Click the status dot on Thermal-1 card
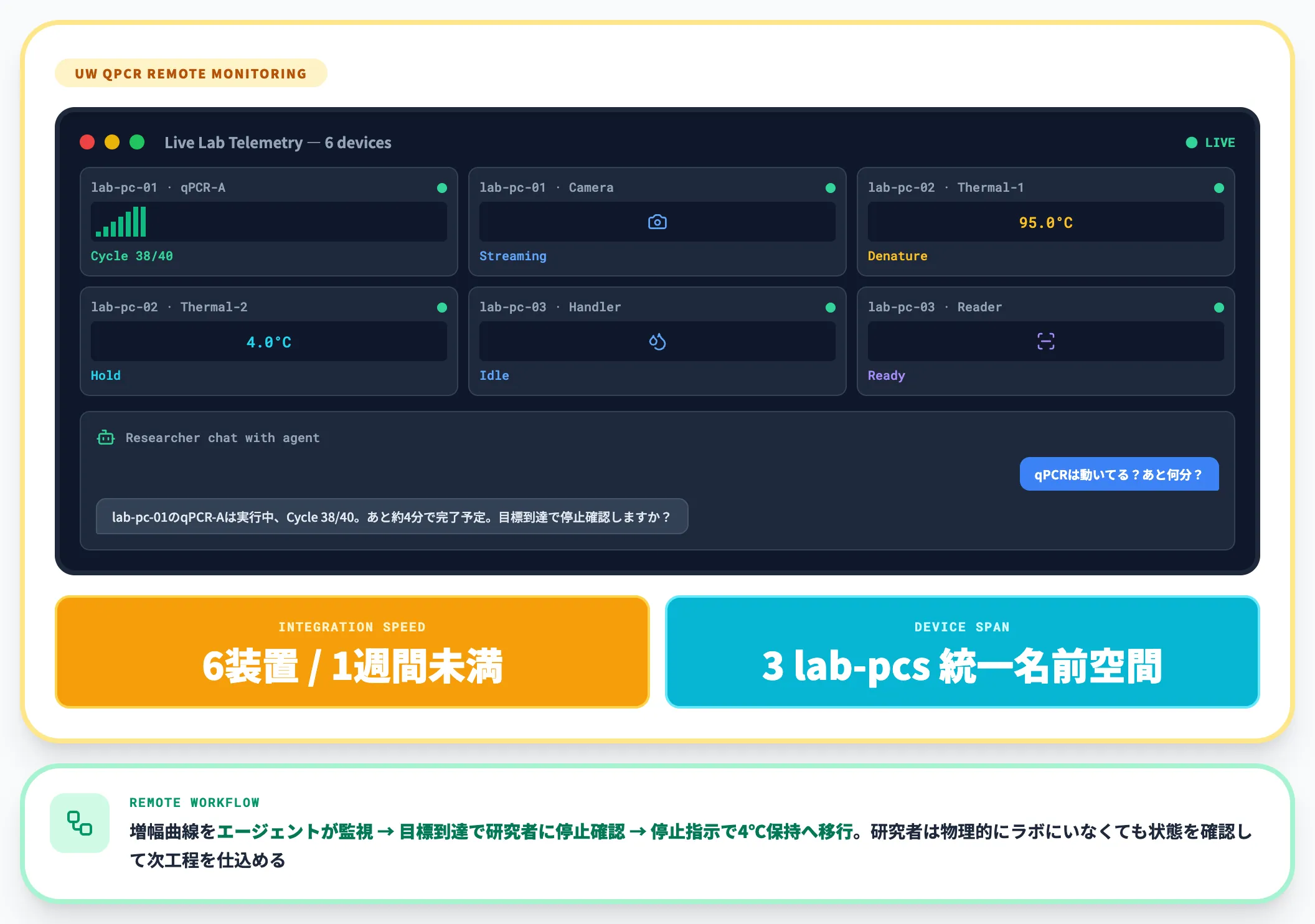The width and height of the screenshot is (1315, 924). [x=1219, y=188]
